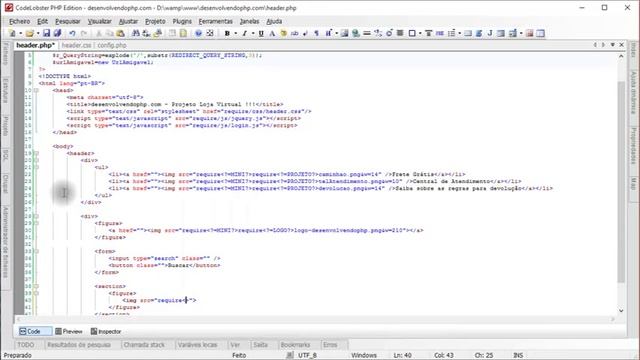
Task: Switch to the Preview view
Action: [69, 331]
